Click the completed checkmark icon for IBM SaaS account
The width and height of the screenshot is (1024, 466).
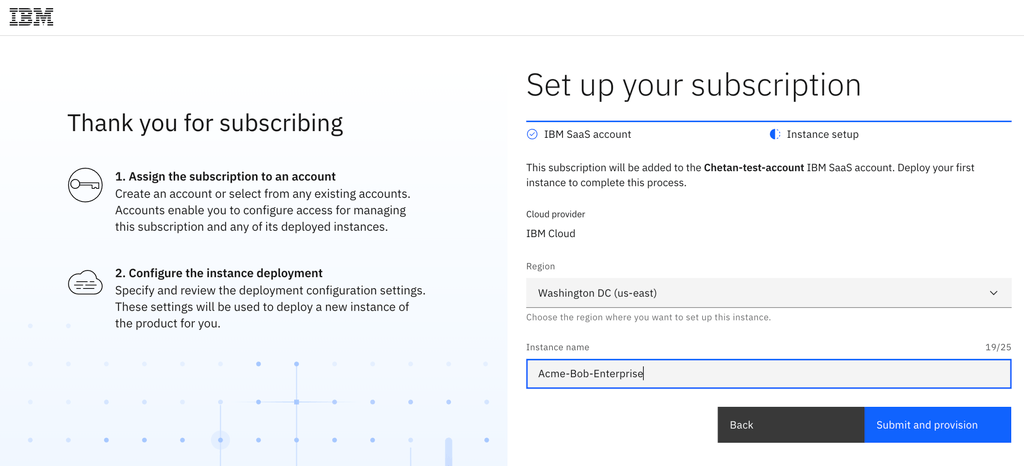click(532, 134)
